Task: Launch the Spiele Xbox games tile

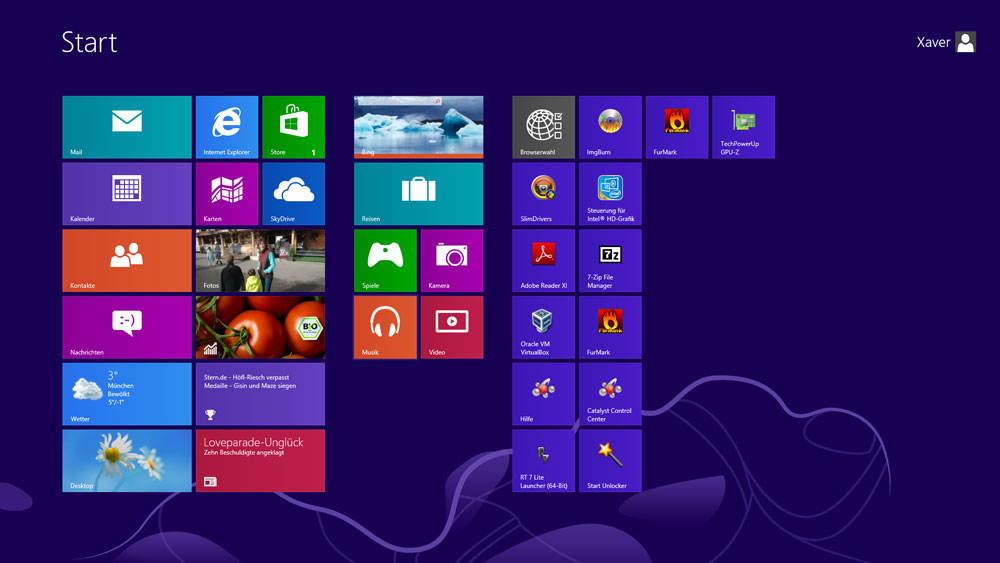Action: pyautogui.click(x=384, y=260)
